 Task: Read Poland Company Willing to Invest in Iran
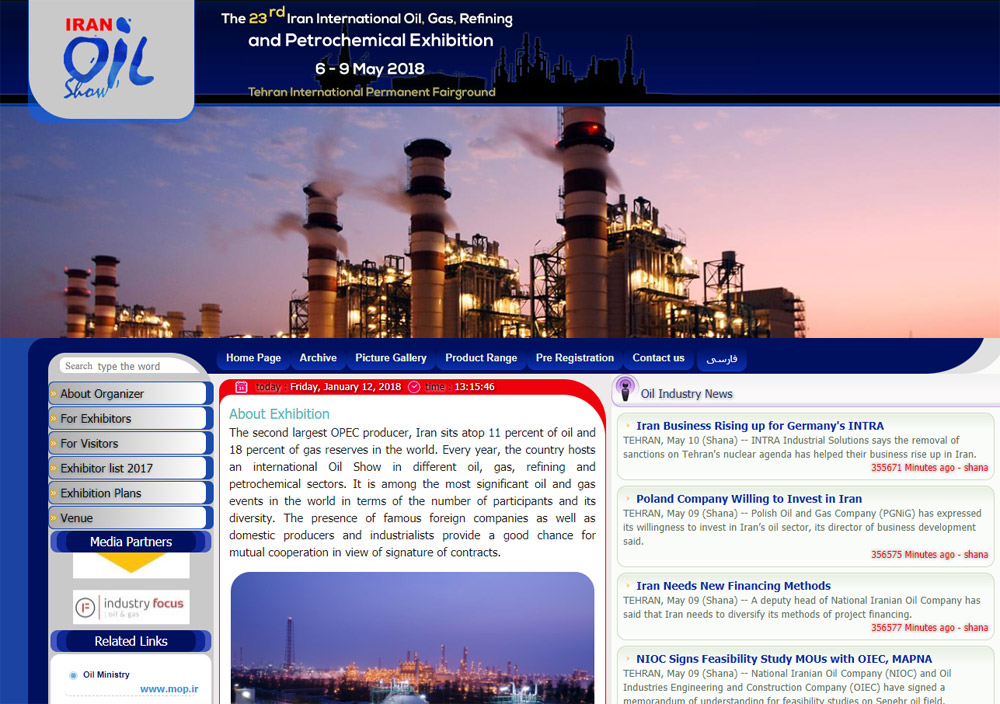[x=749, y=499]
